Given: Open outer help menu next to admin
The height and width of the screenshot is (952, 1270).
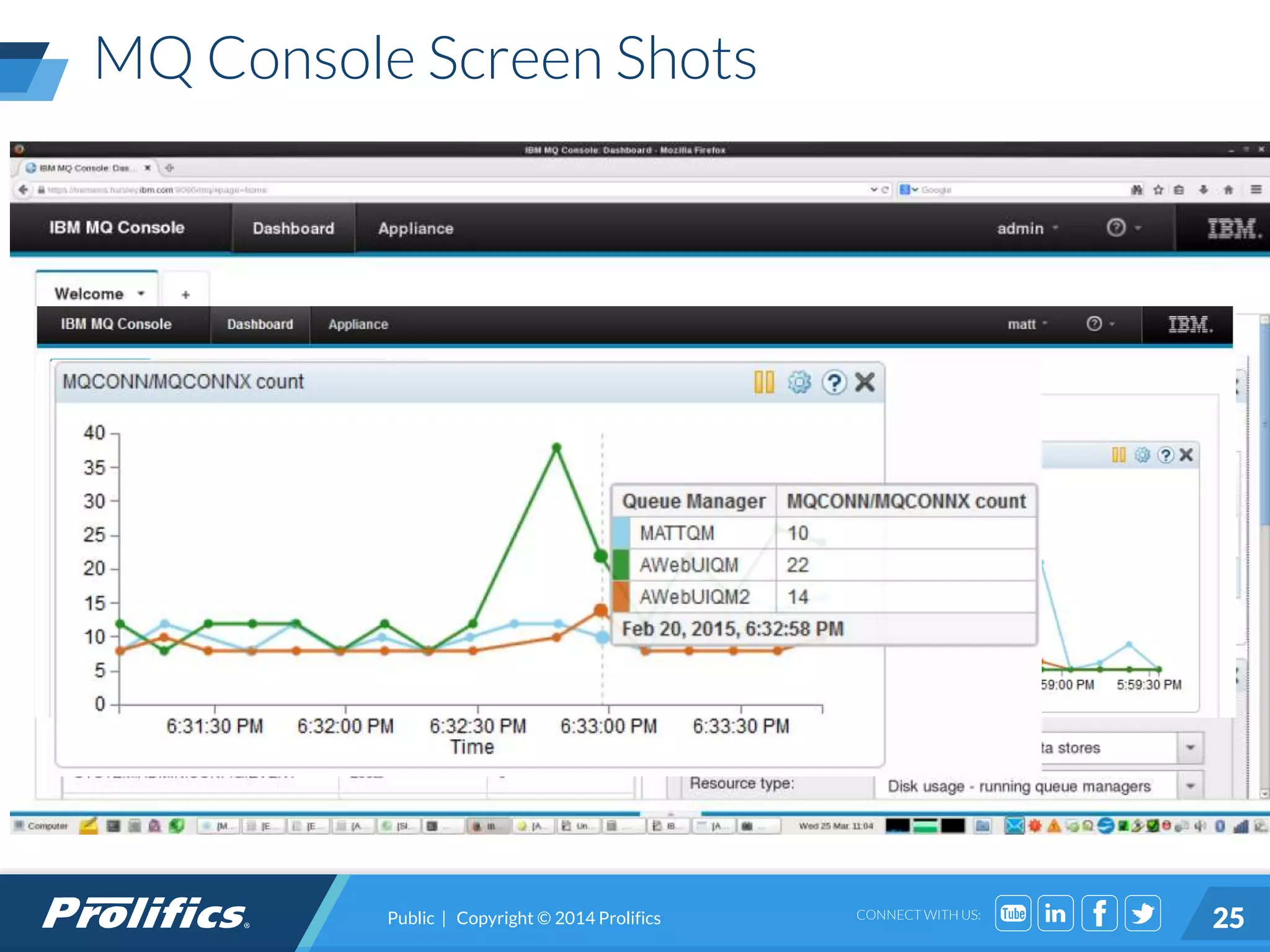Looking at the screenshot, I should tap(1124, 228).
